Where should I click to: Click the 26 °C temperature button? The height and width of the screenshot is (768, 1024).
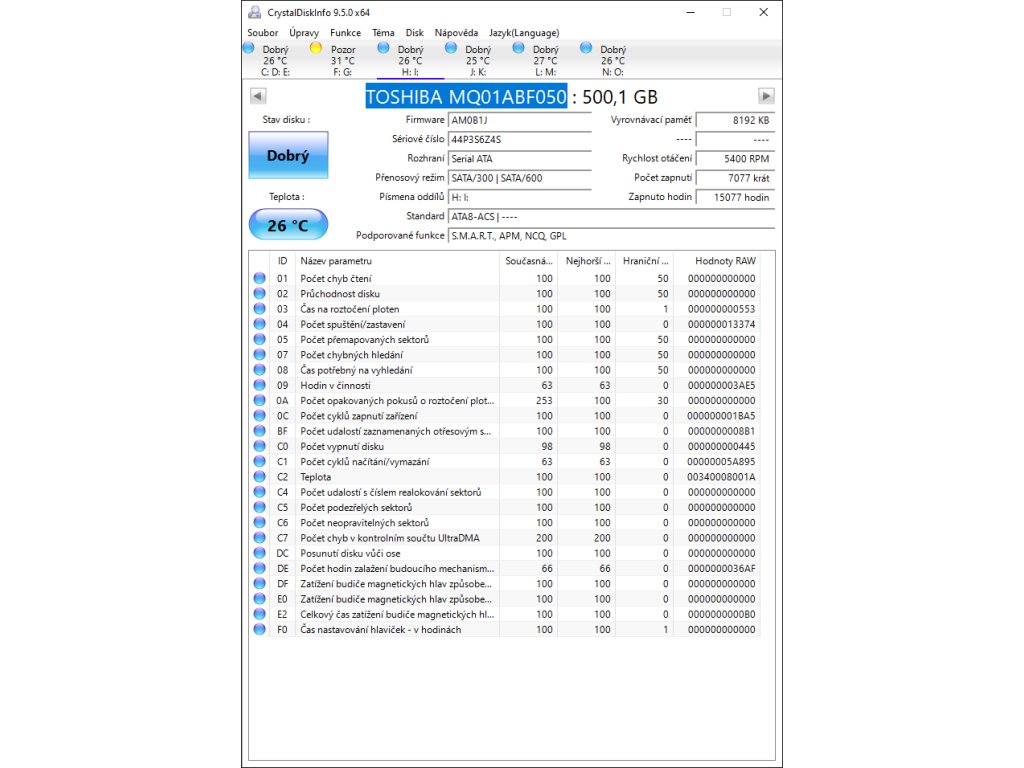click(288, 225)
